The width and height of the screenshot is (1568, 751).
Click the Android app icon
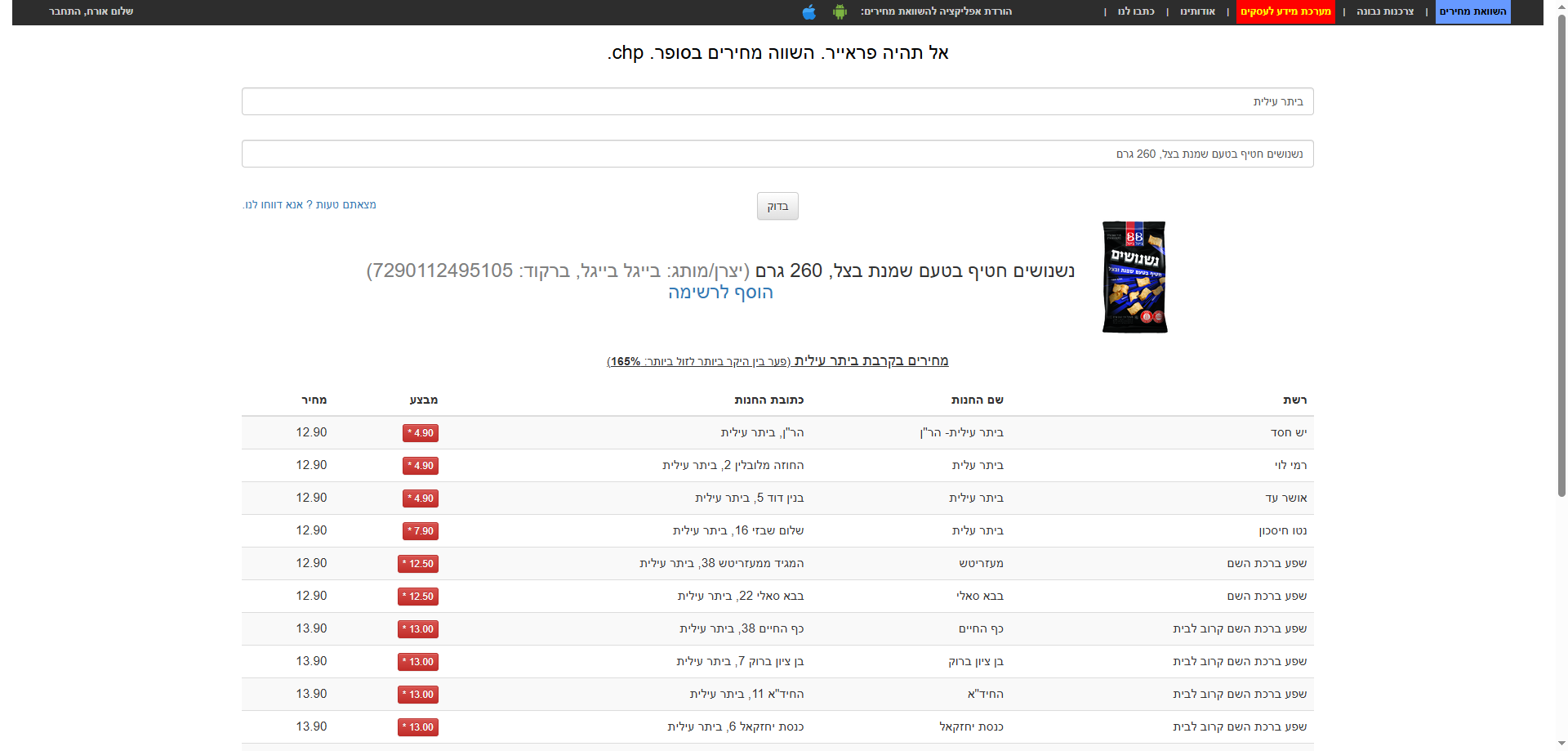click(840, 12)
